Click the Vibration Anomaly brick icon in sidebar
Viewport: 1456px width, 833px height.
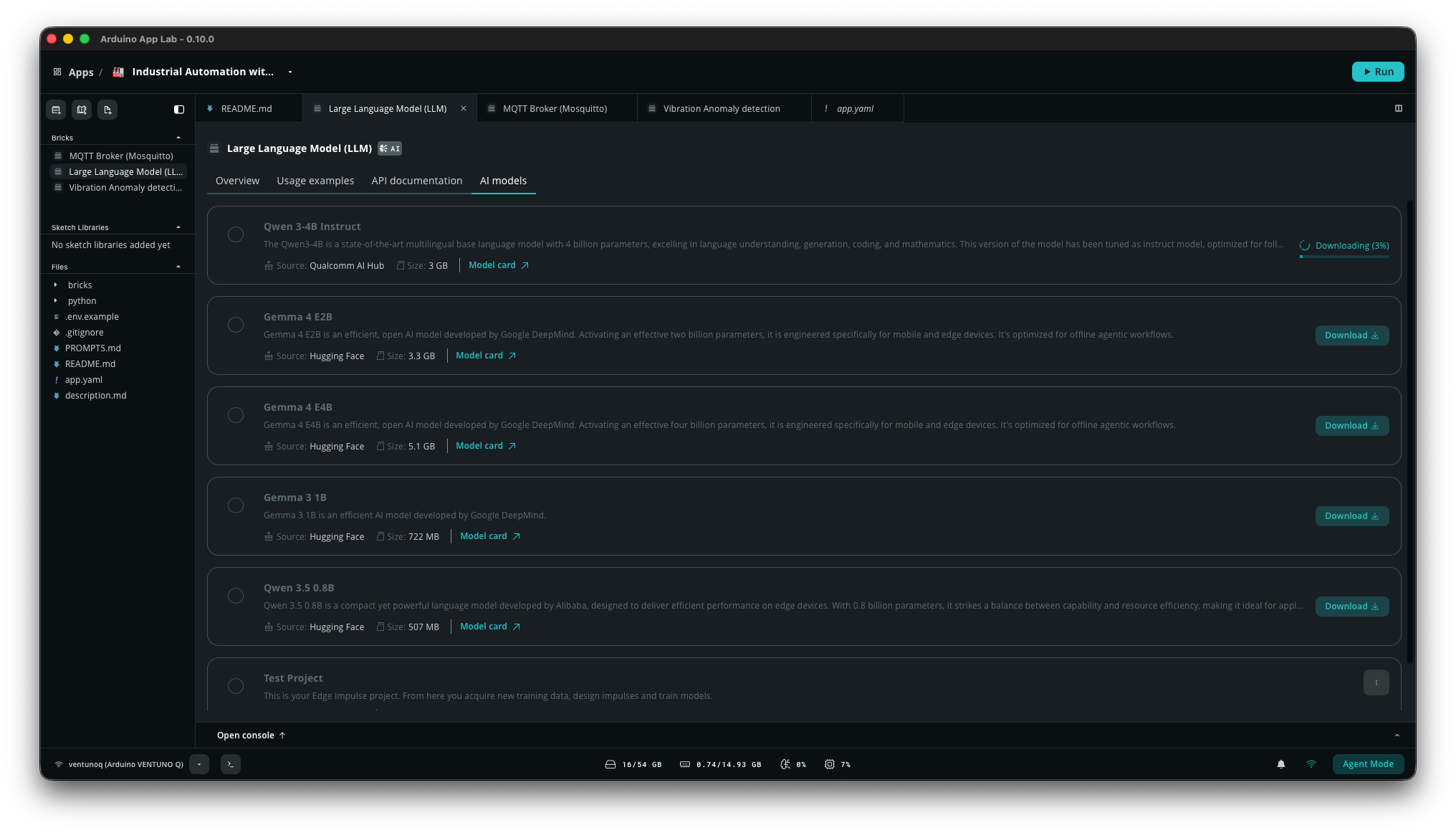point(58,187)
